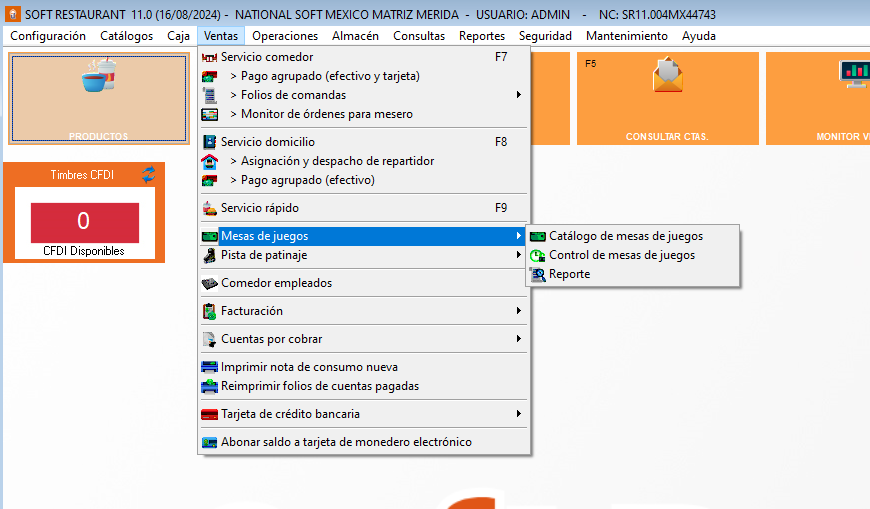Open the Configuración menu

coord(48,36)
